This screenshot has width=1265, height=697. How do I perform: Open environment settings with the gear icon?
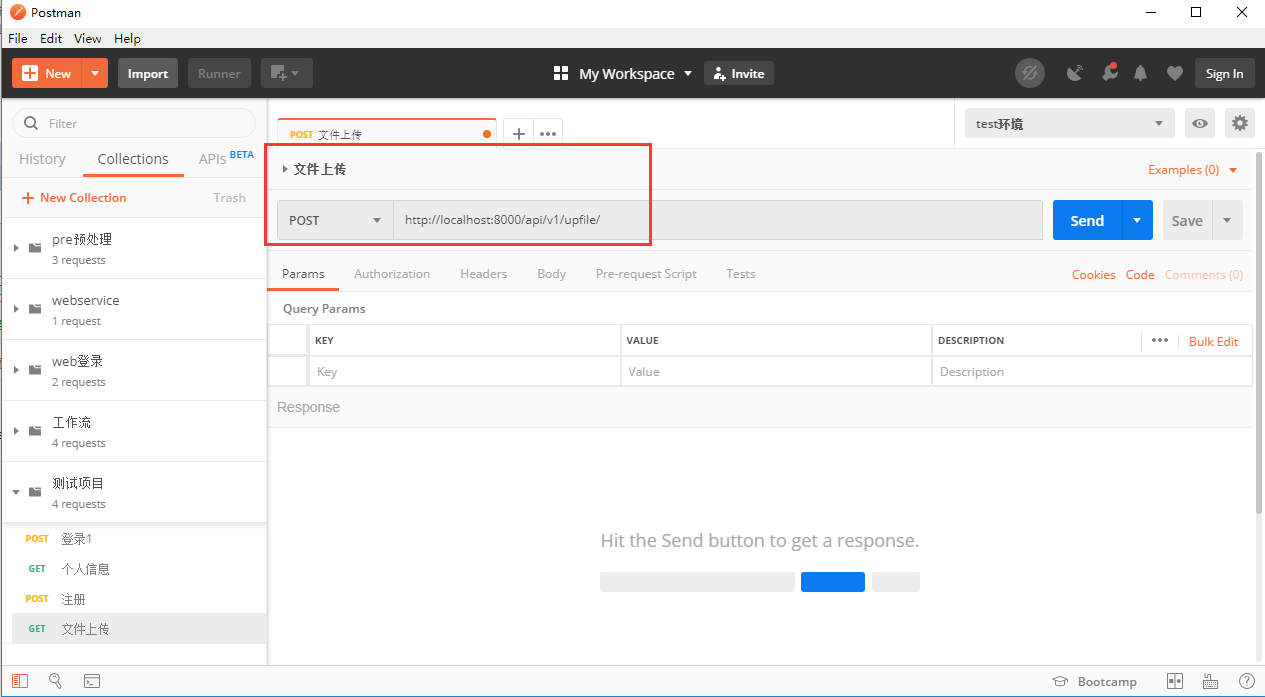pos(1239,122)
